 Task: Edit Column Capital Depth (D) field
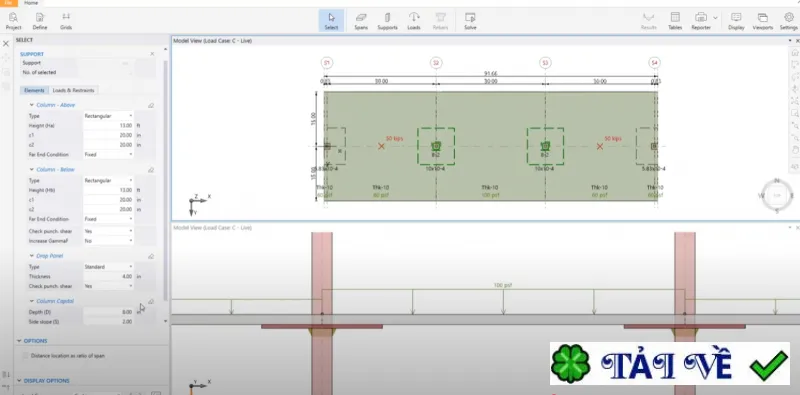click(x=108, y=312)
